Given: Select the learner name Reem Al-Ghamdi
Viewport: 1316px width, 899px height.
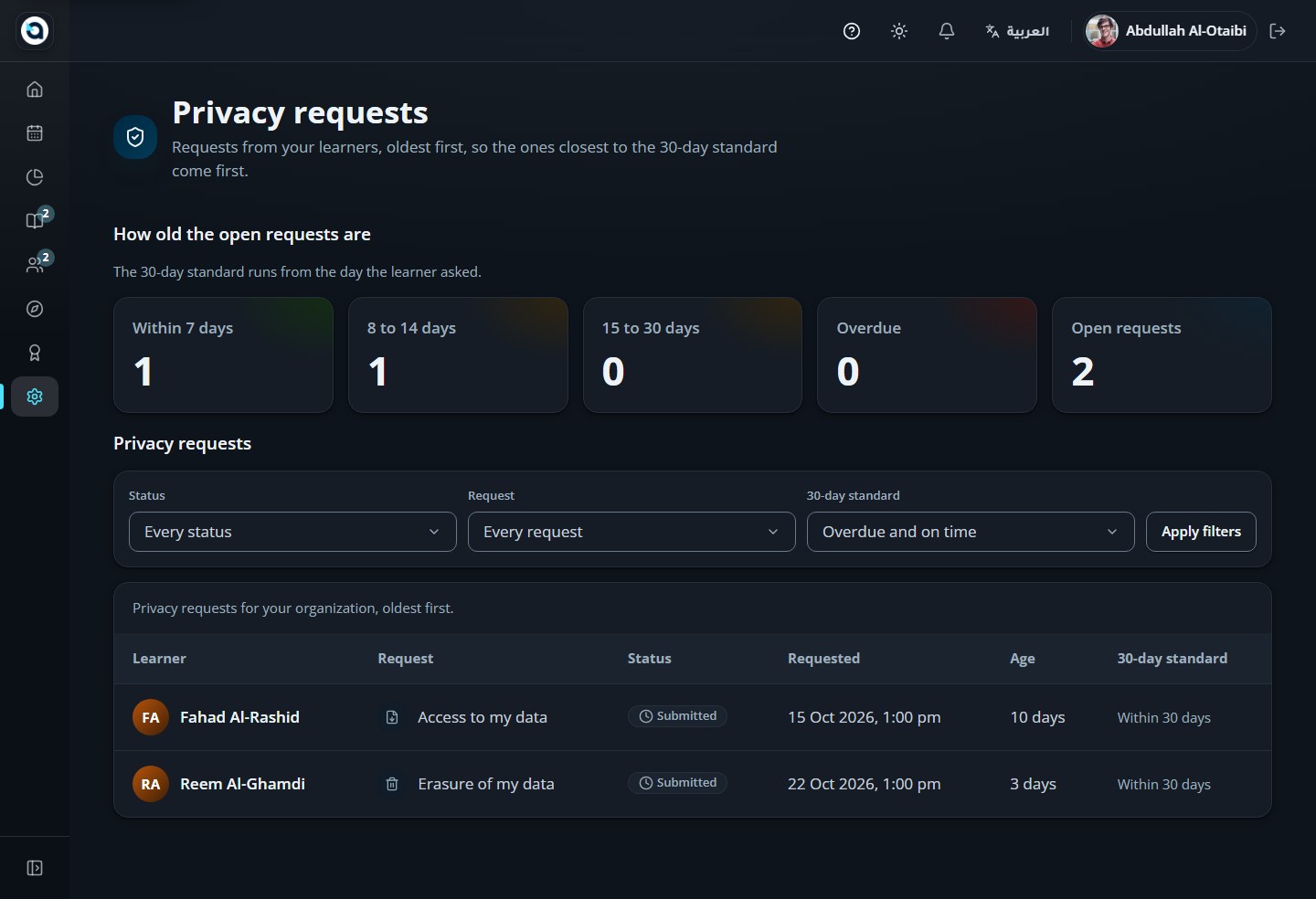Looking at the screenshot, I should pyautogui.click(x=242, y=784).
